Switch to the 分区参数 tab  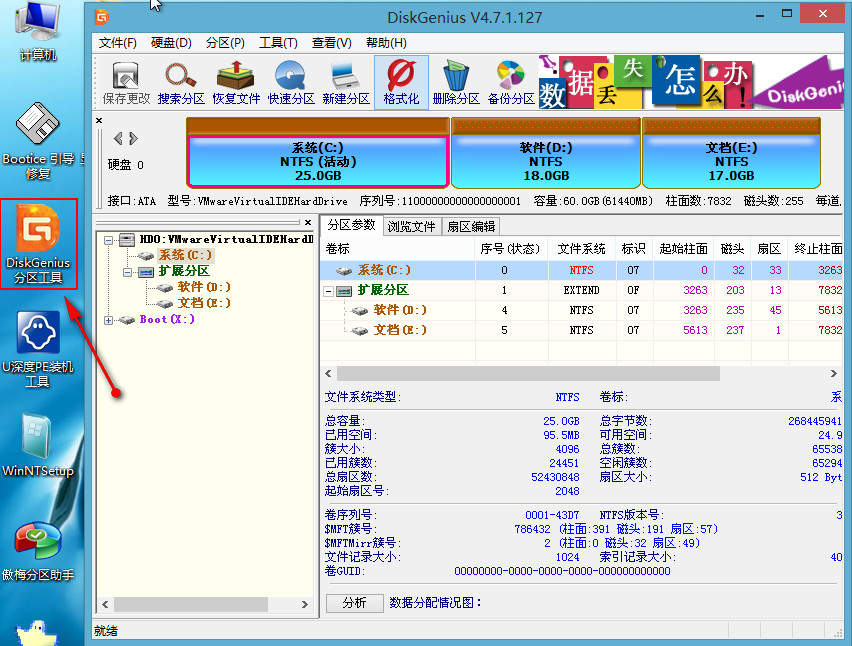352,225
